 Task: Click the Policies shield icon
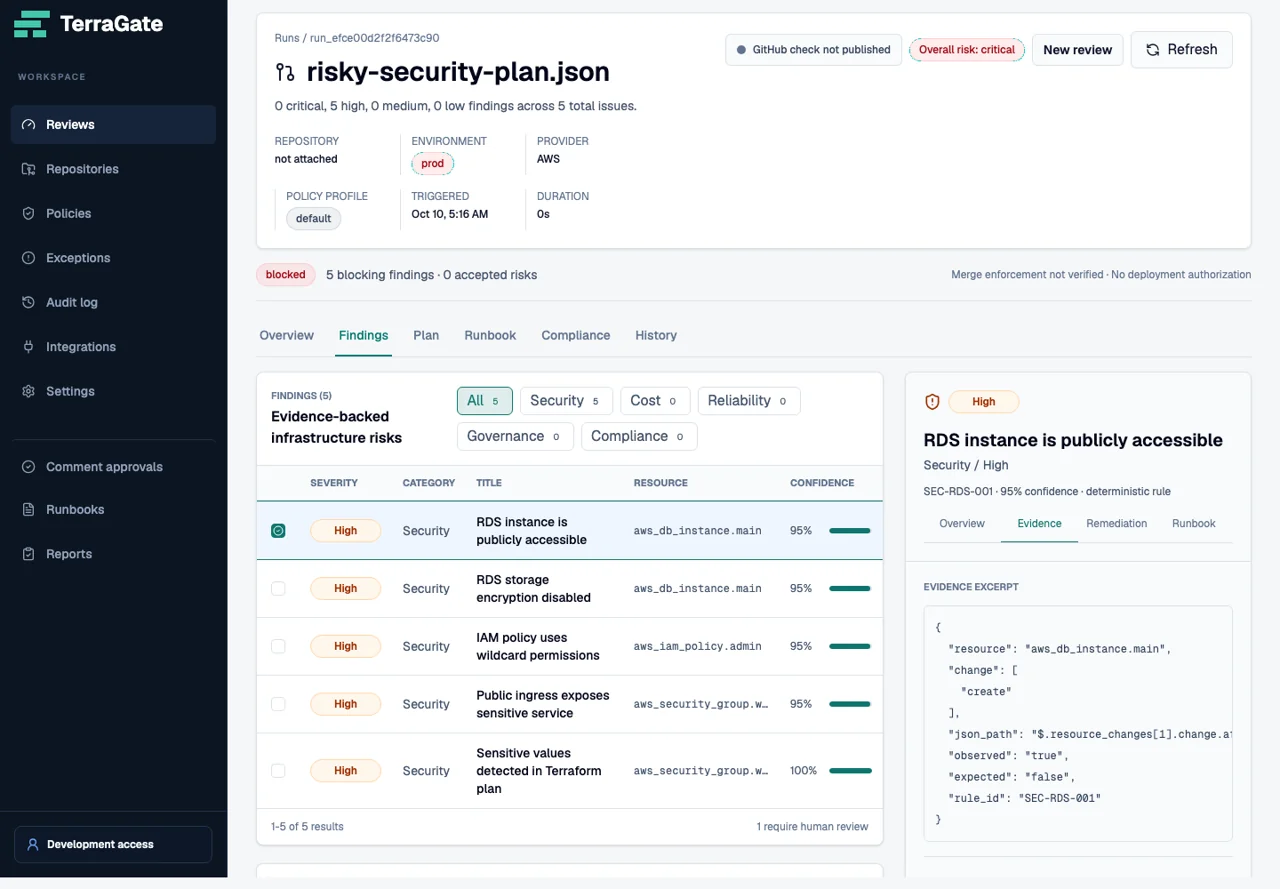click(x=28, y=213)
